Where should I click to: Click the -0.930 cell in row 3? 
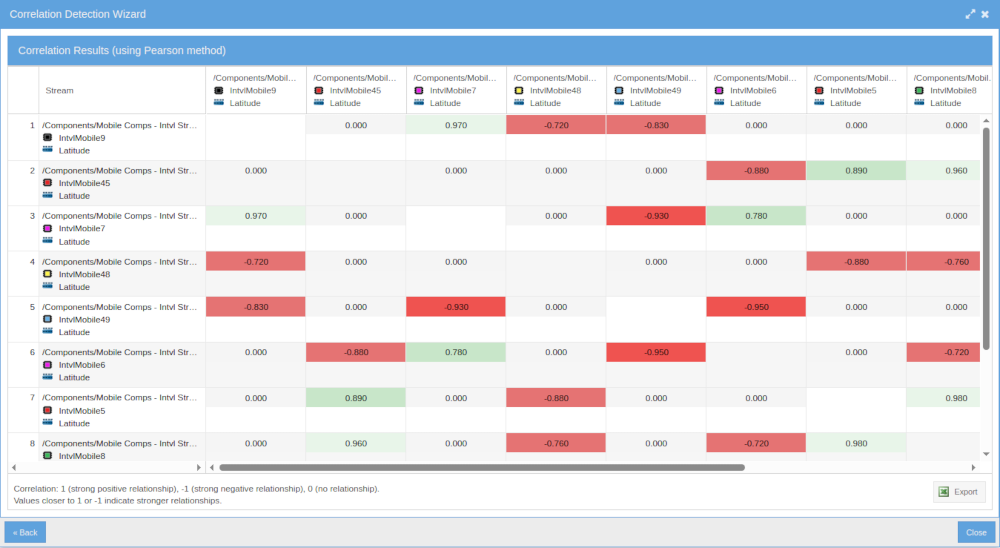[656, 216]
